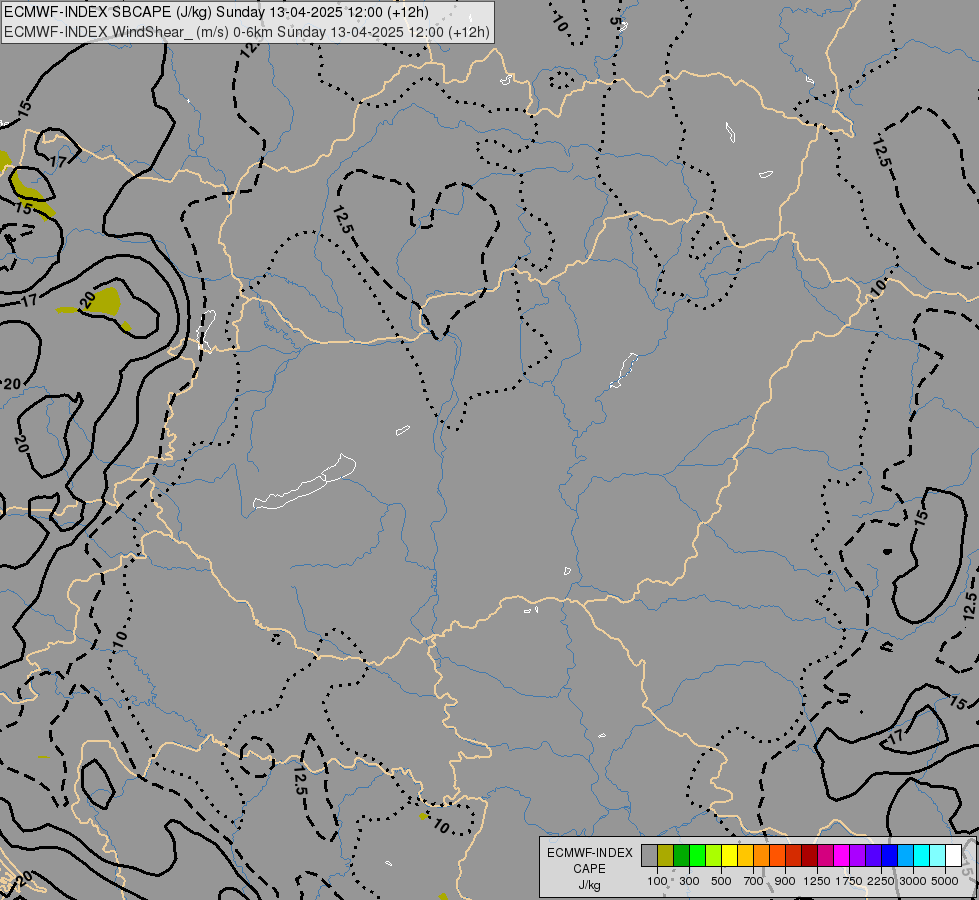Viewport: 979px width, 900px height.
Task: Select the white swatch at legend end
Action: pos(953,856)
